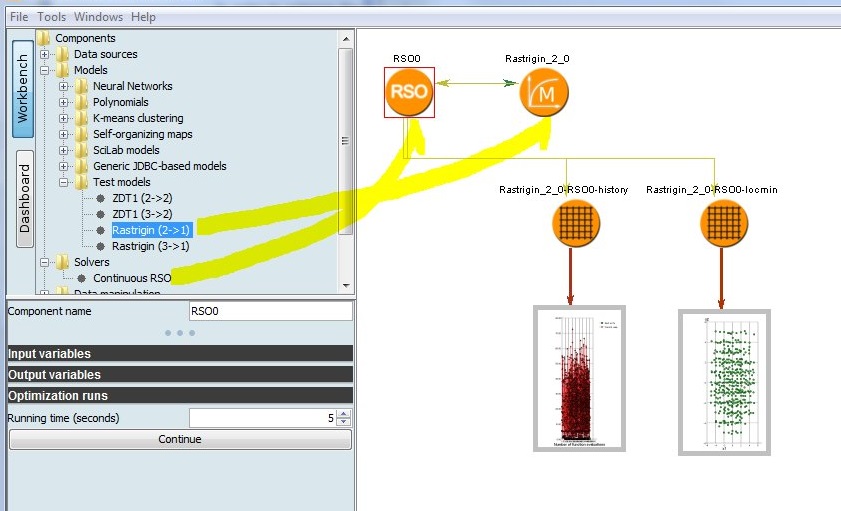The height and width of the screenshot is (511, 841).
Task: Collapse the Test models tree node
Action: click(64, 182)
